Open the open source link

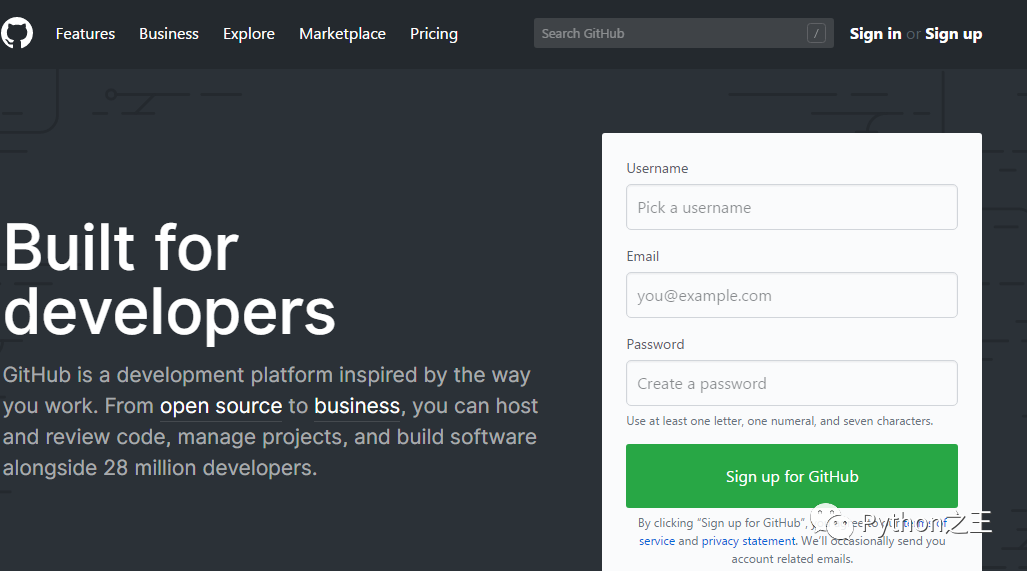pyautogui.click(x=221, y=406)
